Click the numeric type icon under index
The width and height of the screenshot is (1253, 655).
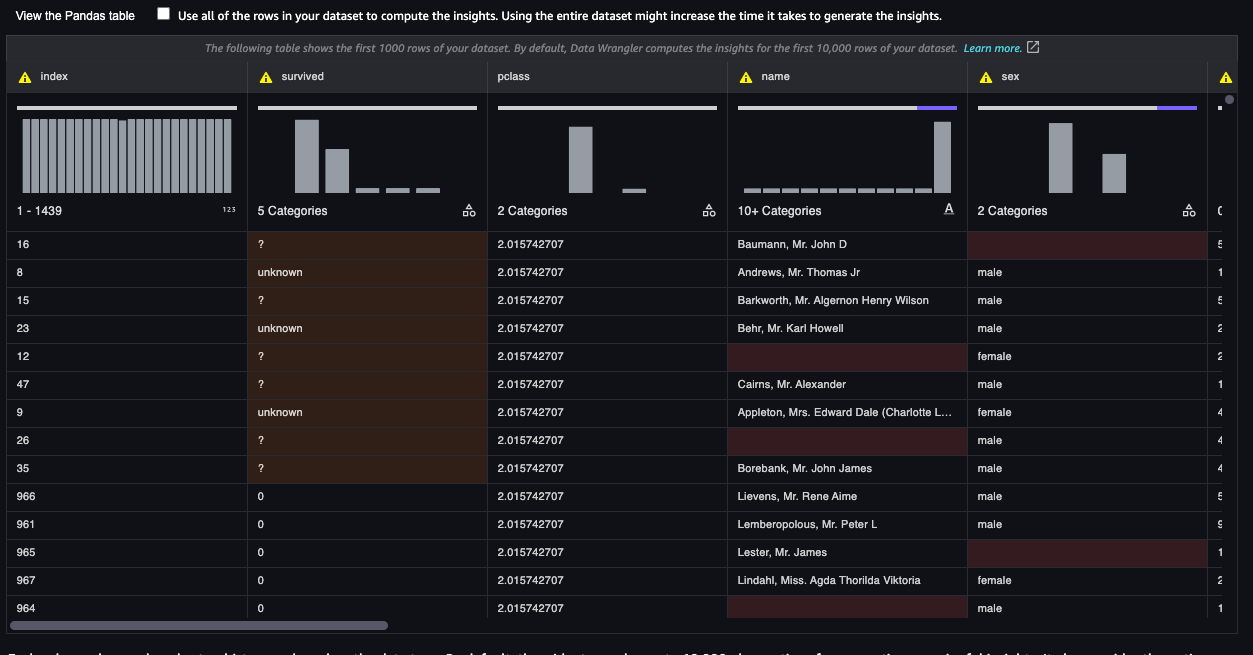point(229,210)
